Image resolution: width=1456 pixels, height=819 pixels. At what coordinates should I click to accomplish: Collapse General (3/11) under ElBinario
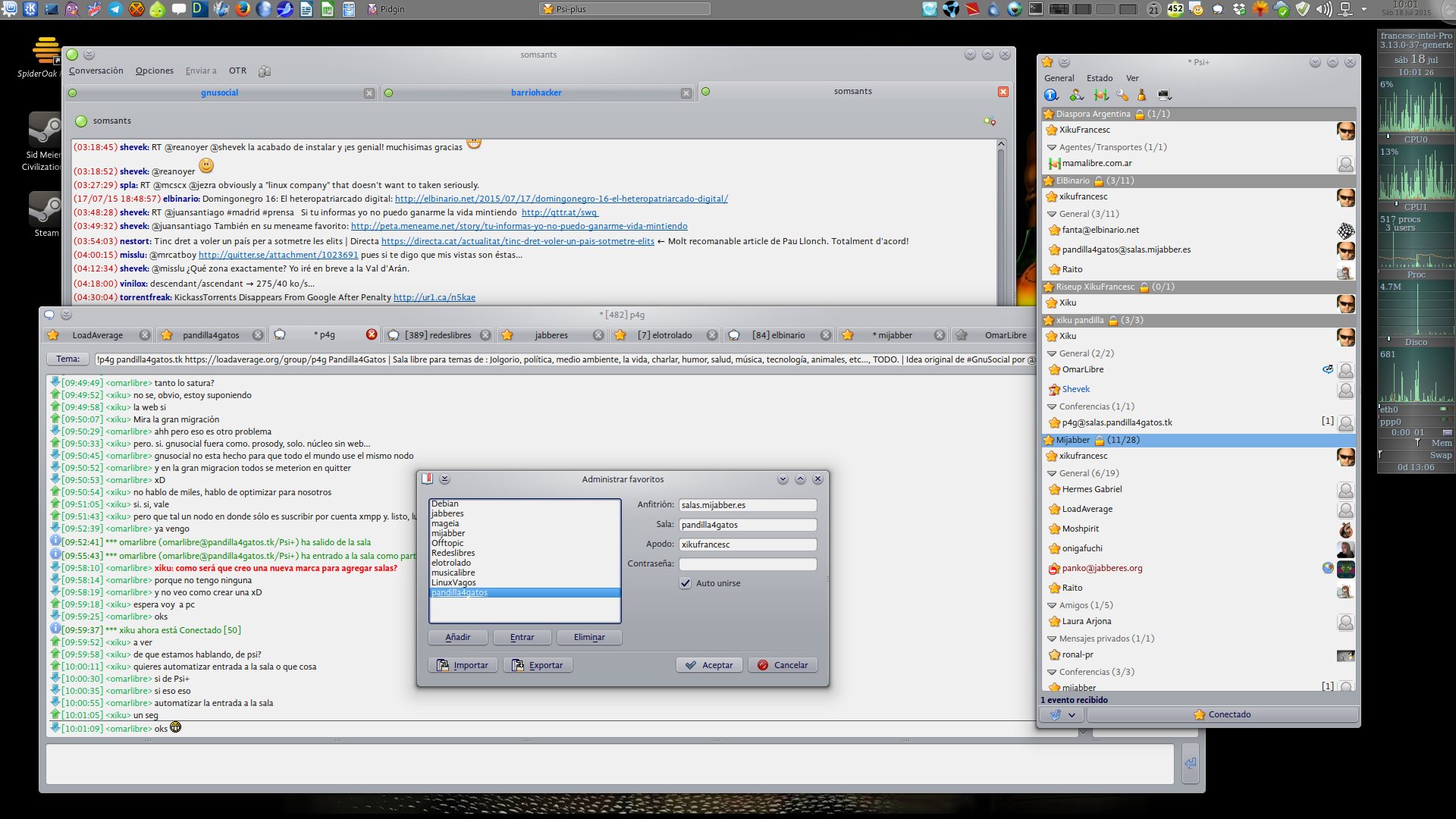pyautogui.click(x=1052, y=214)
